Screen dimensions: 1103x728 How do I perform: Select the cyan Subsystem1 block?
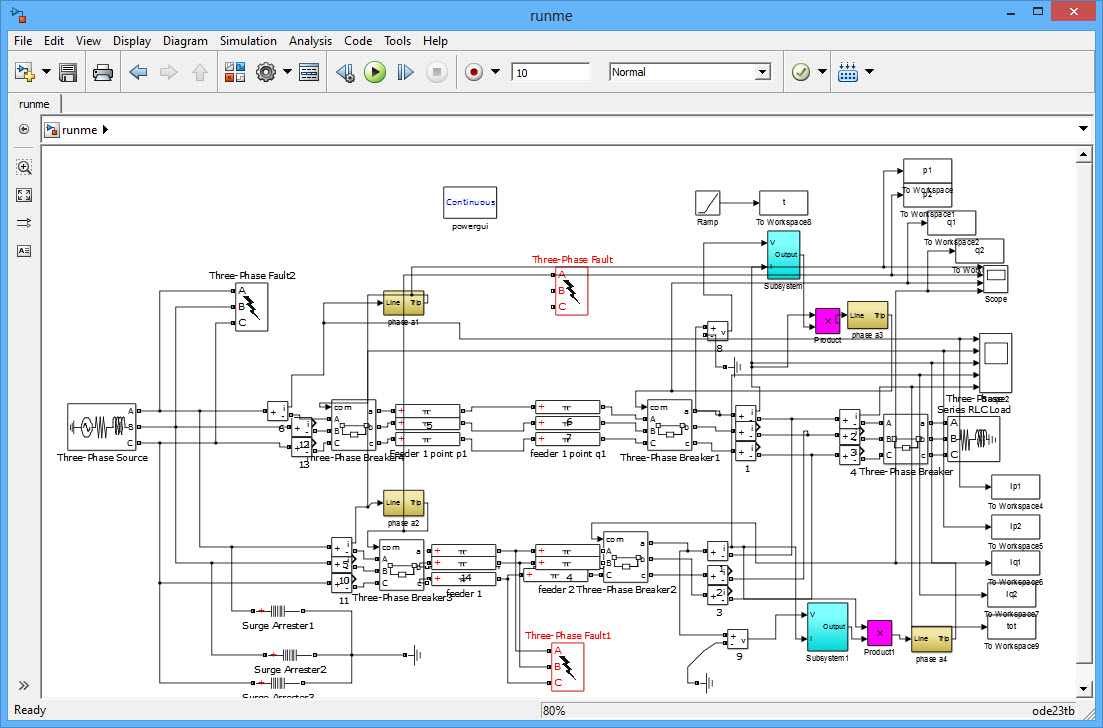[828, 627]
